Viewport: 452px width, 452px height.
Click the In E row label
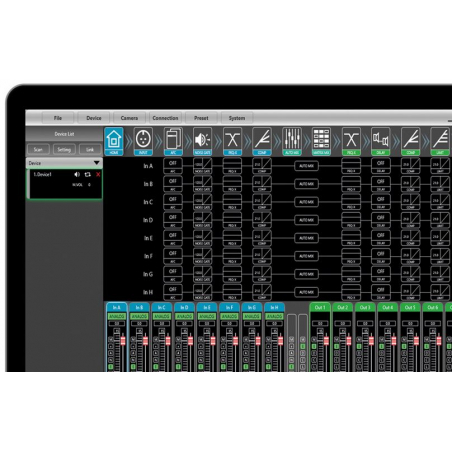click(148, 238)
